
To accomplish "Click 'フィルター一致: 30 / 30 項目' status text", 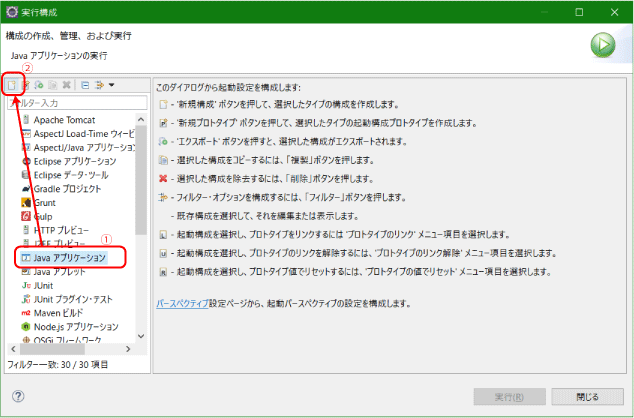I will [x=58, y=365].
